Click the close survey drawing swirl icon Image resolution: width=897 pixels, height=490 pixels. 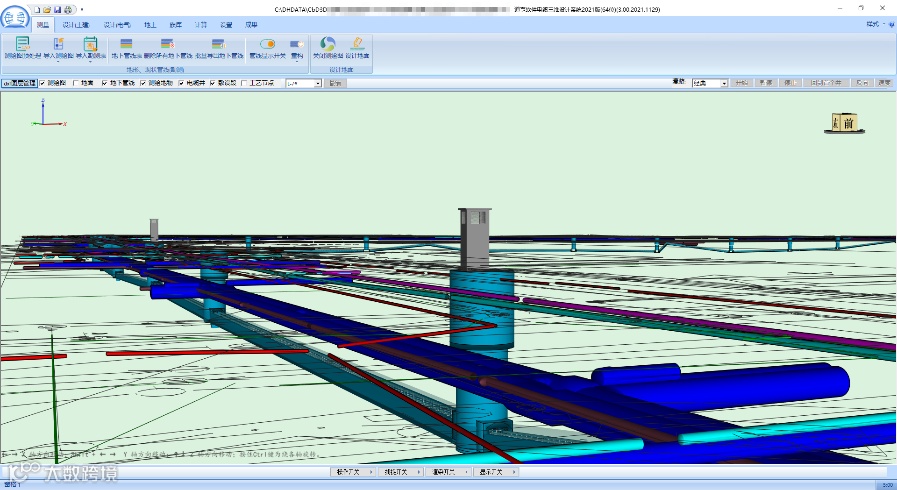328,44
